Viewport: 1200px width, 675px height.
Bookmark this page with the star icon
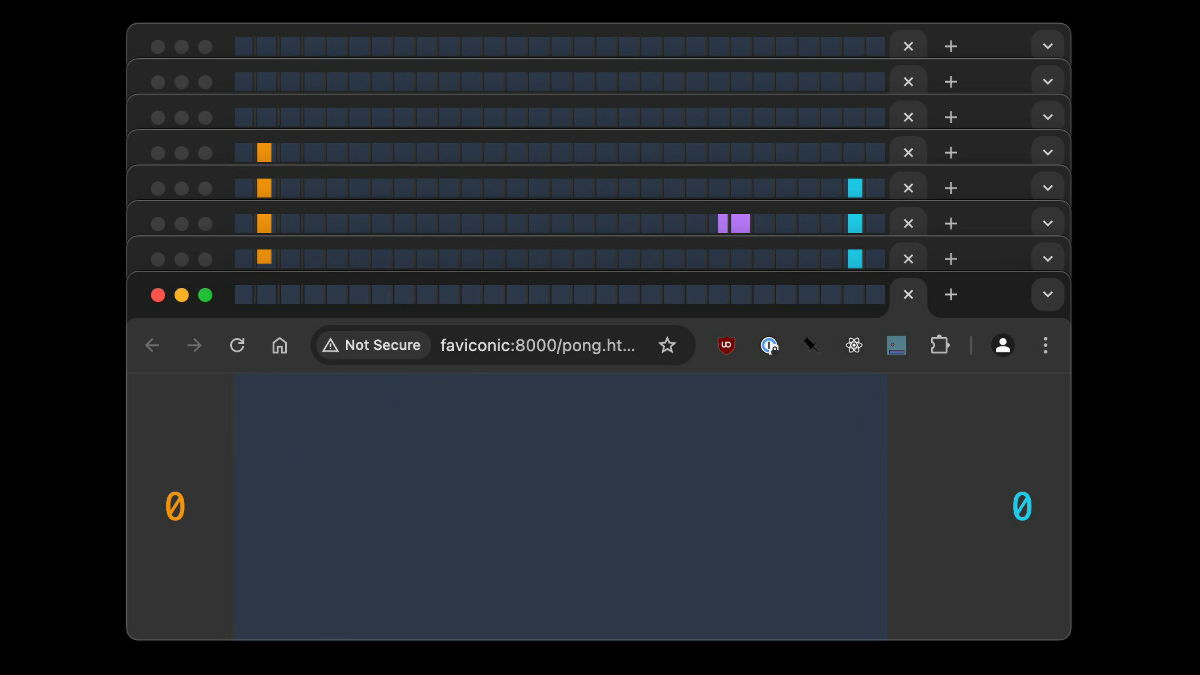click(667, 345)
